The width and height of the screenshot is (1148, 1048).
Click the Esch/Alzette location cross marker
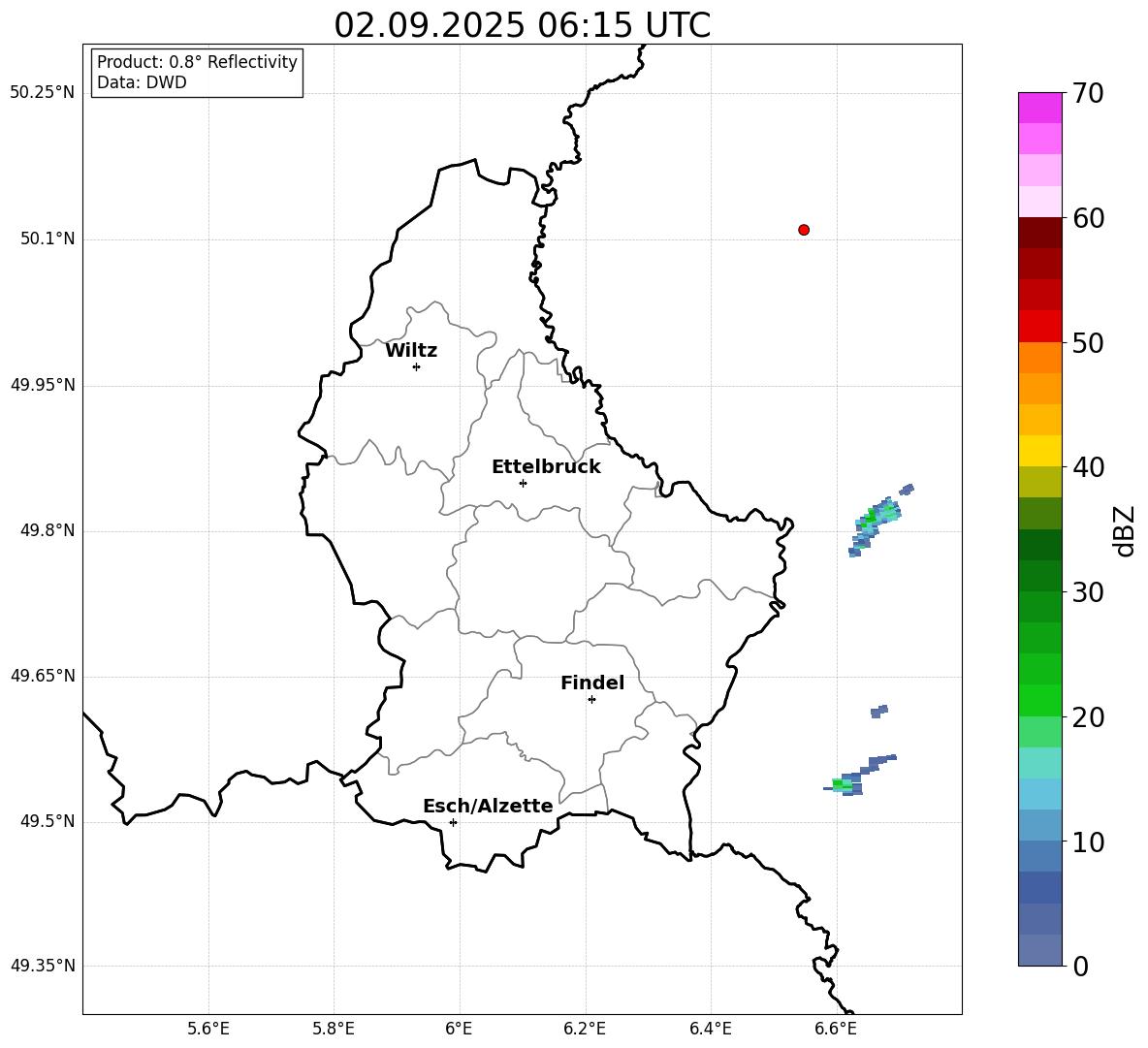(x=453, y=822)
